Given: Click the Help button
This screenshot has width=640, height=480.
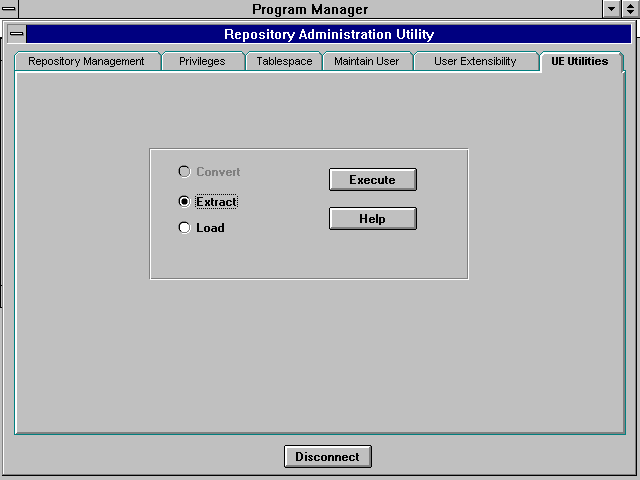Looking at the screenshot, I should pos(372,219).
